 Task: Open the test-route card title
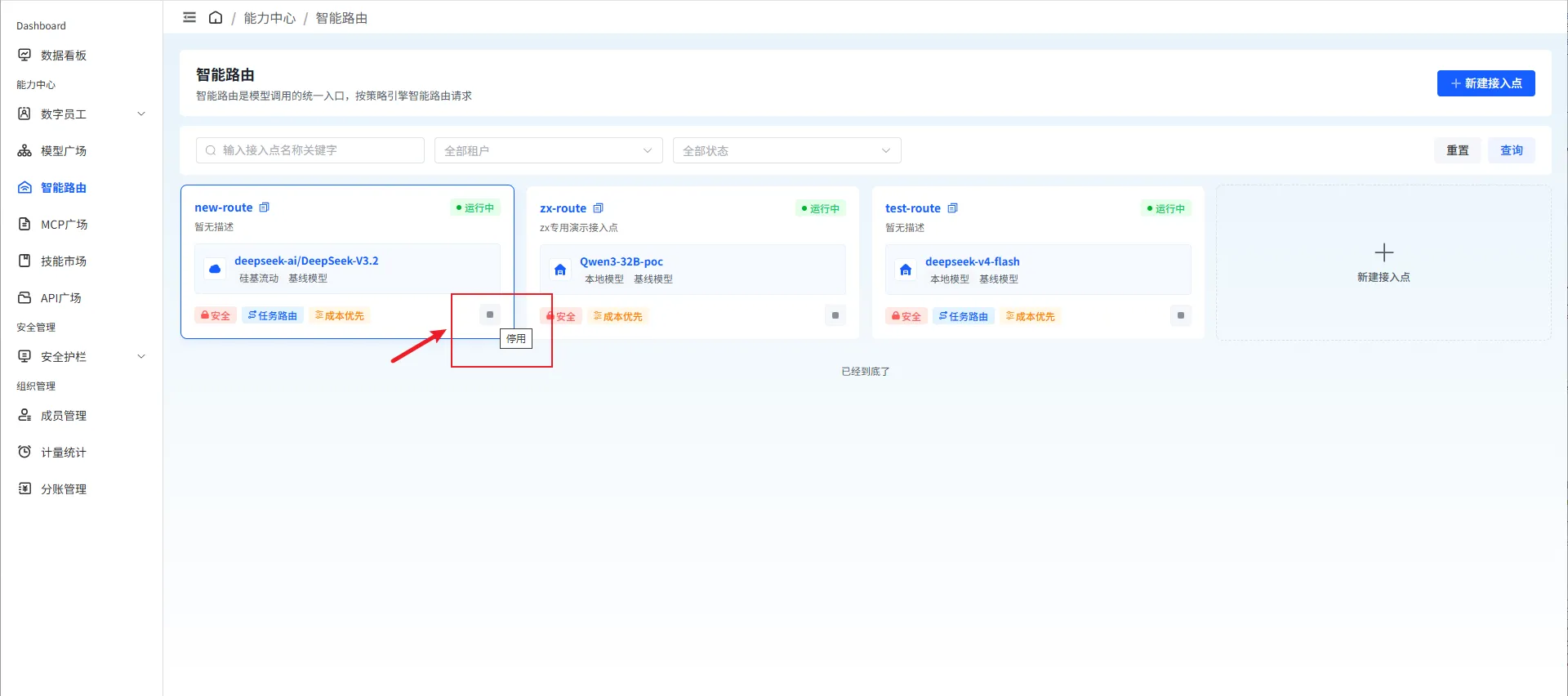[x=913, y=208]
